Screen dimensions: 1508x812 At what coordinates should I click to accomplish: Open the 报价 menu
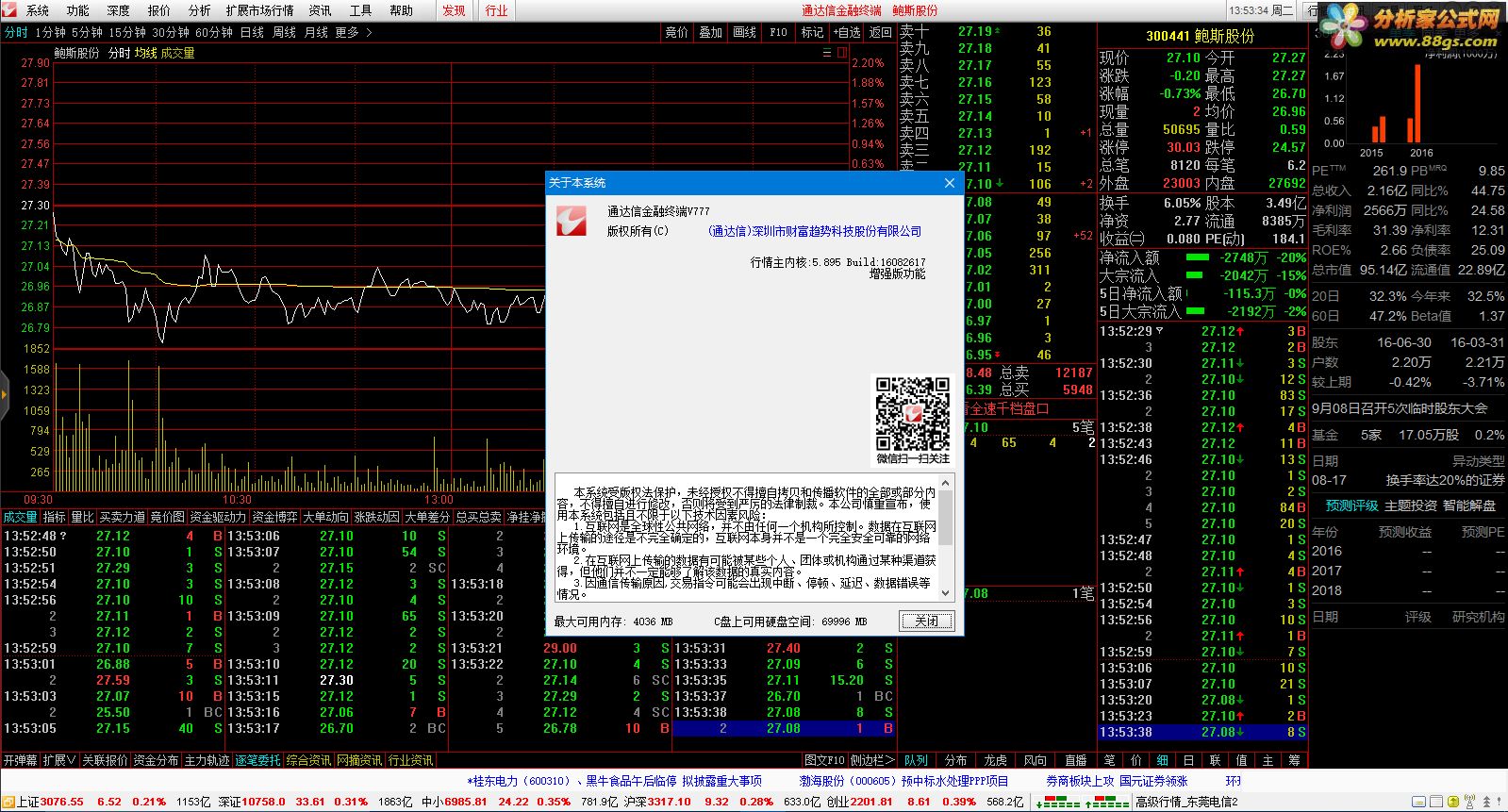[158, 10]
